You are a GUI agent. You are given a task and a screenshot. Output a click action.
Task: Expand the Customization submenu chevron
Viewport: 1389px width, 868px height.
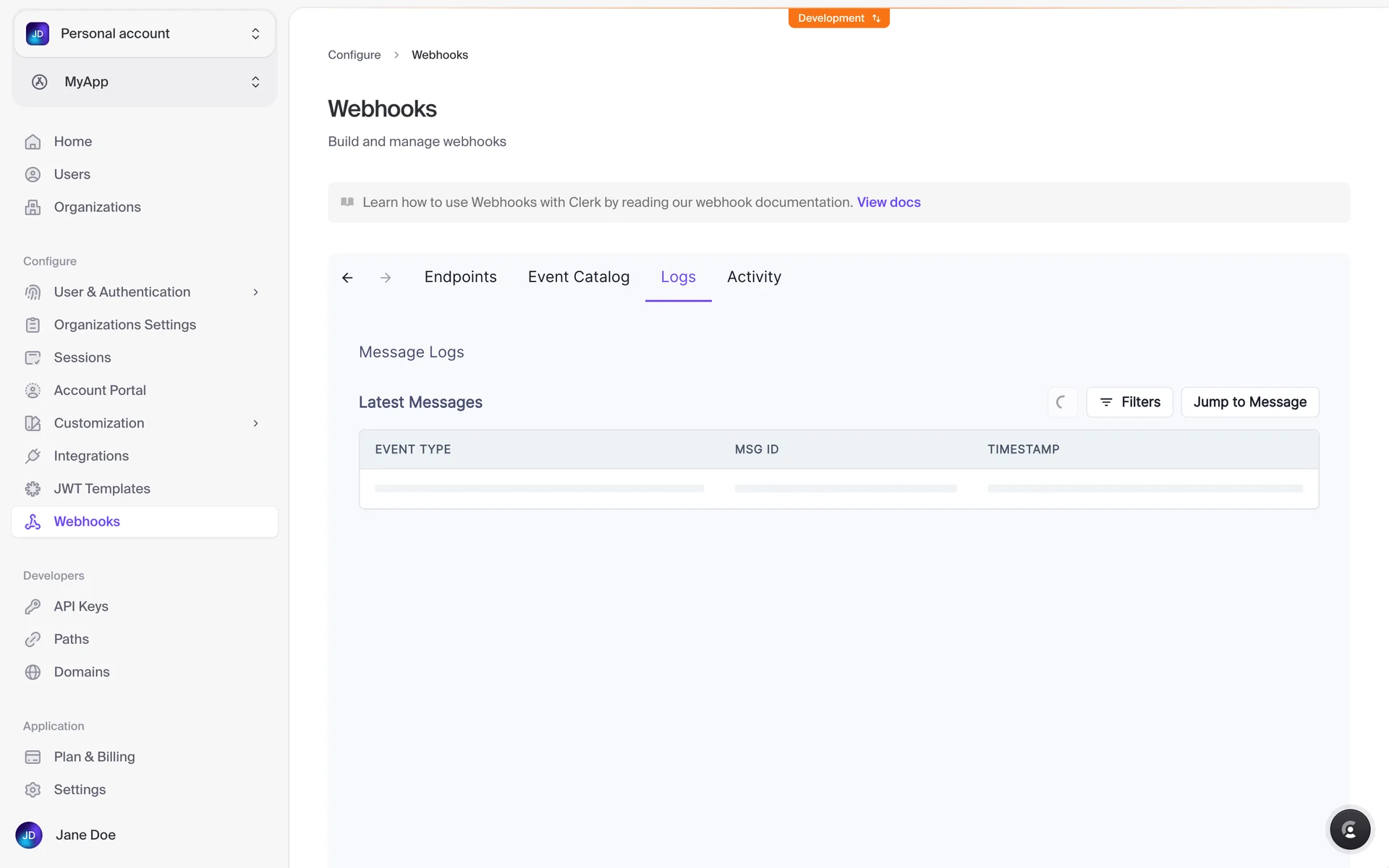pos(255,423)
